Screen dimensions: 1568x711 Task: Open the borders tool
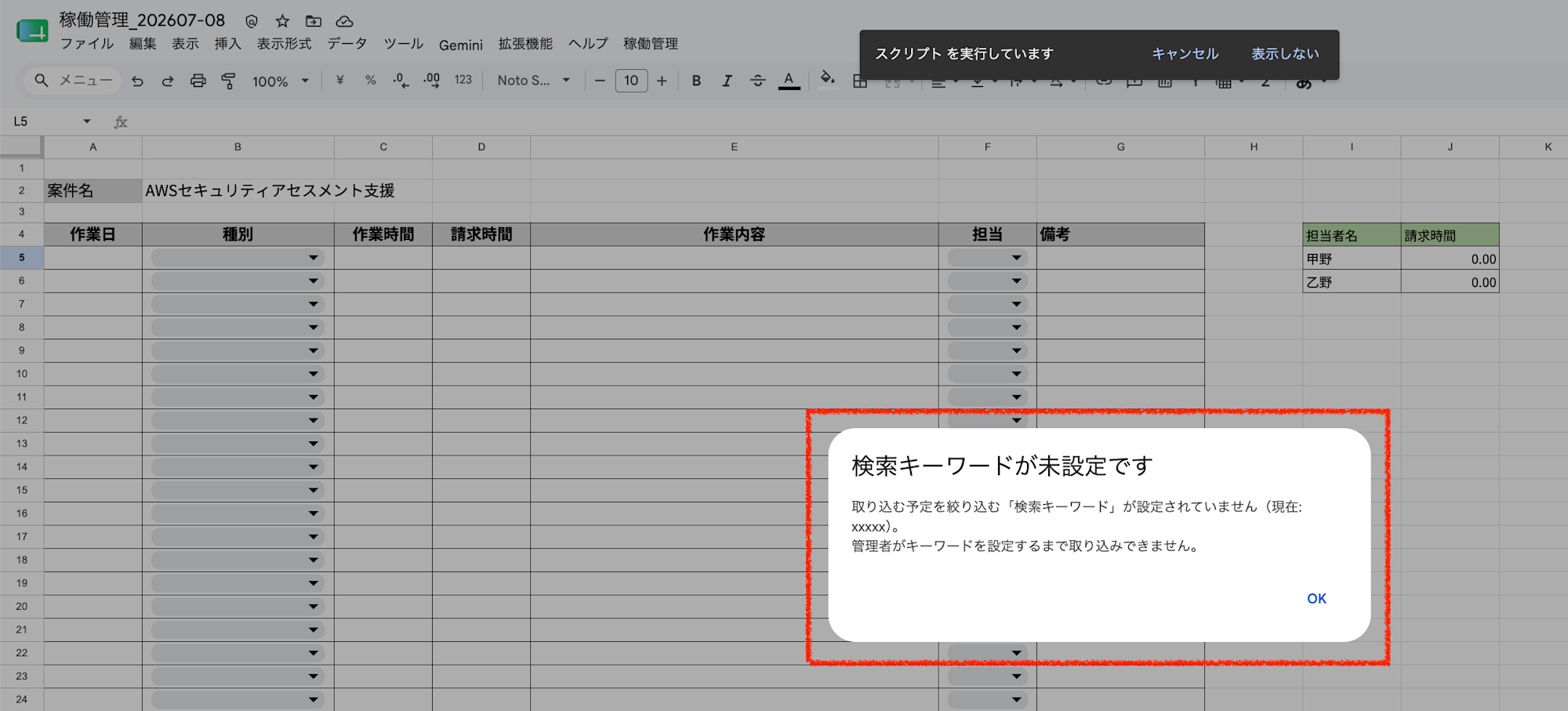860,82
